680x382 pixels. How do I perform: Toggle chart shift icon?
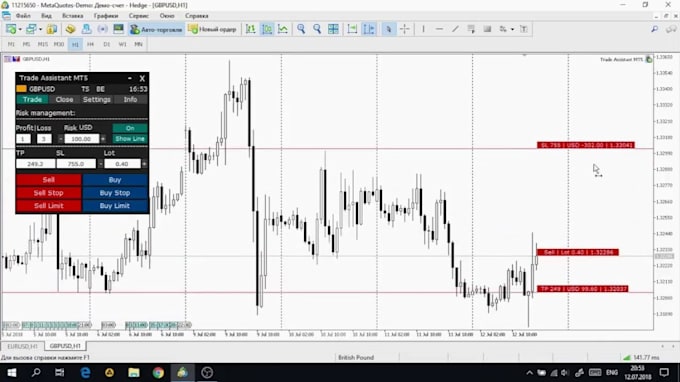click(369, 29)
